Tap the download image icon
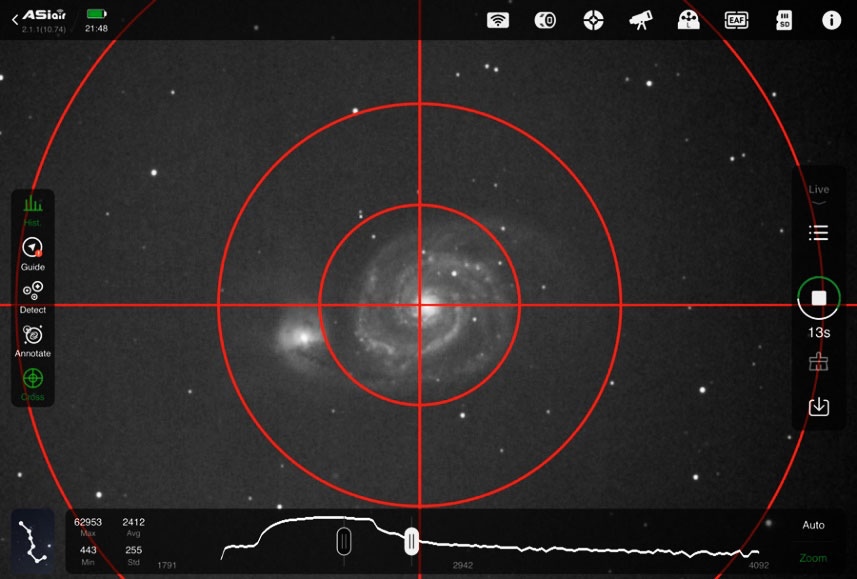The width and height of the screenshot is (857, 579). coord(818,406)
